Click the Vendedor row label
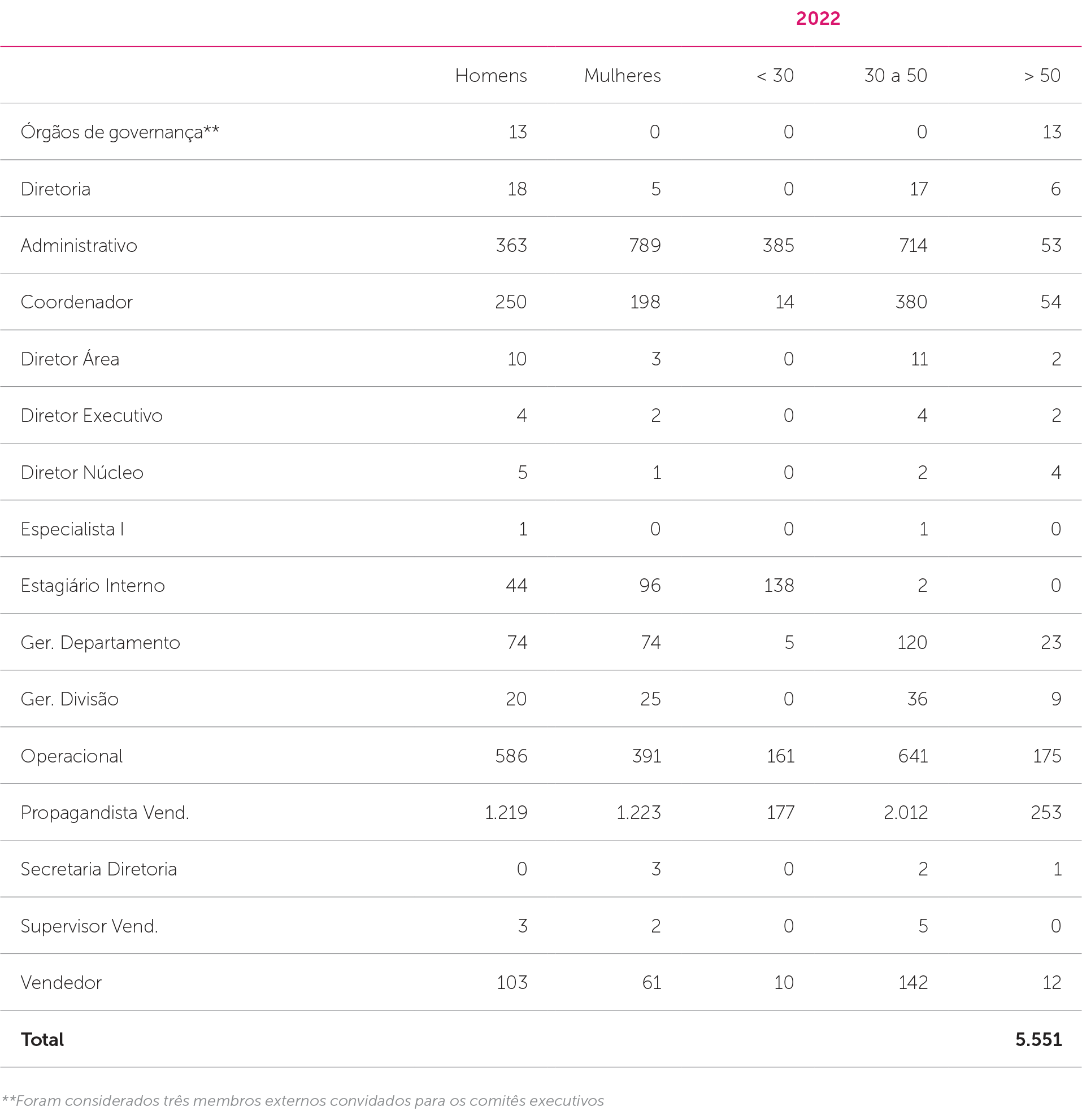Screen dimensions: 1082x1120 point(61,983)
